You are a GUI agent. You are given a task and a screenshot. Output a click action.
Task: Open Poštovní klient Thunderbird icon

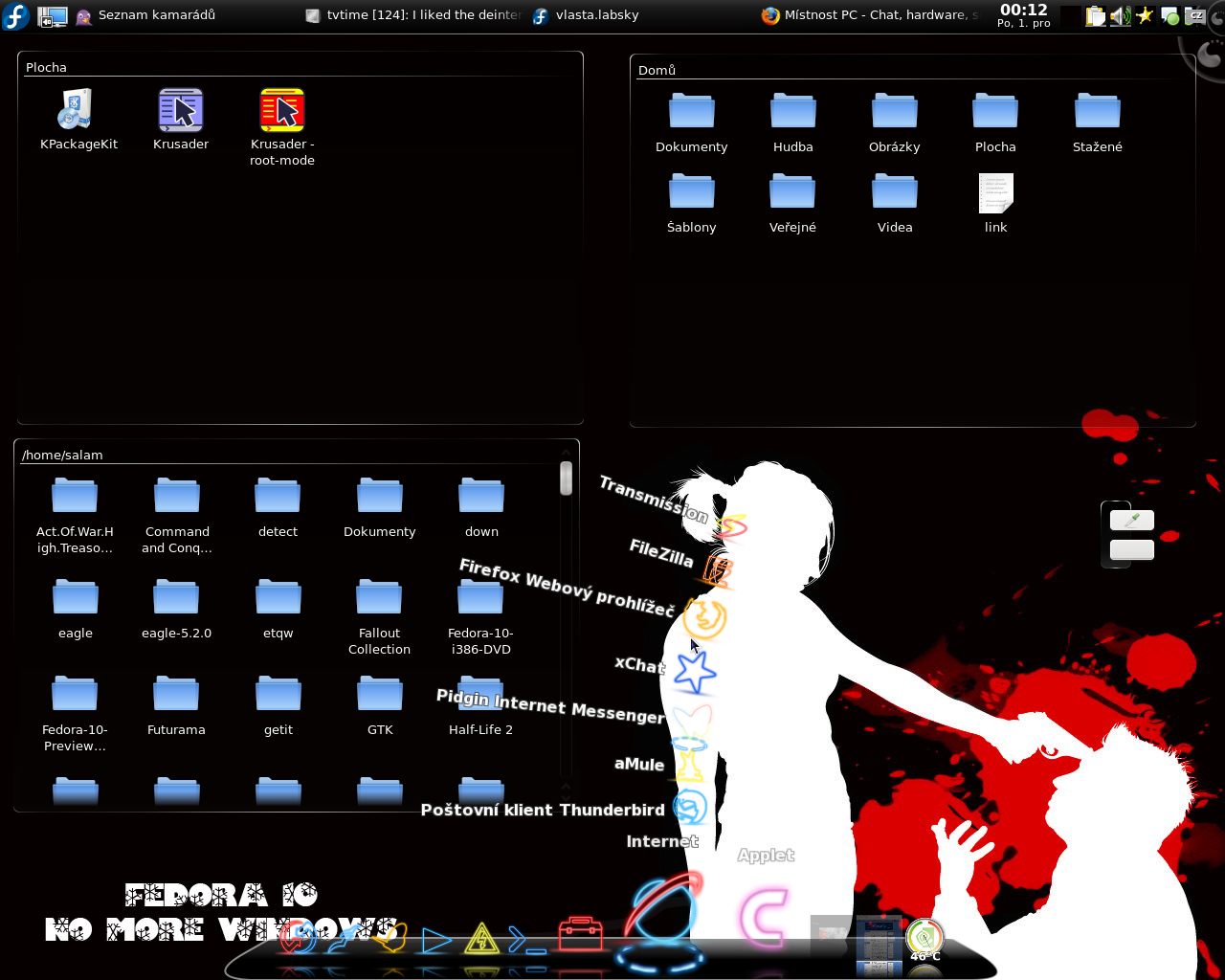coord(690,808)
